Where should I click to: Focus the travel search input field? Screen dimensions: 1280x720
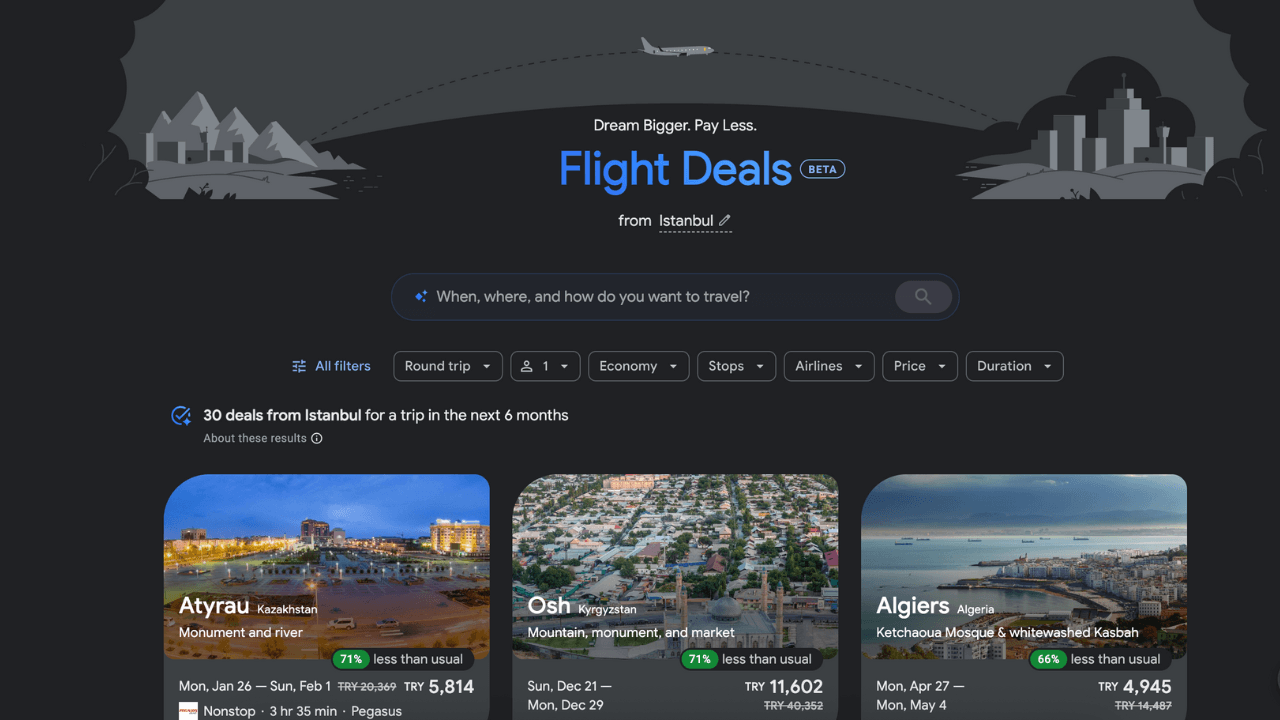(660, 297)
